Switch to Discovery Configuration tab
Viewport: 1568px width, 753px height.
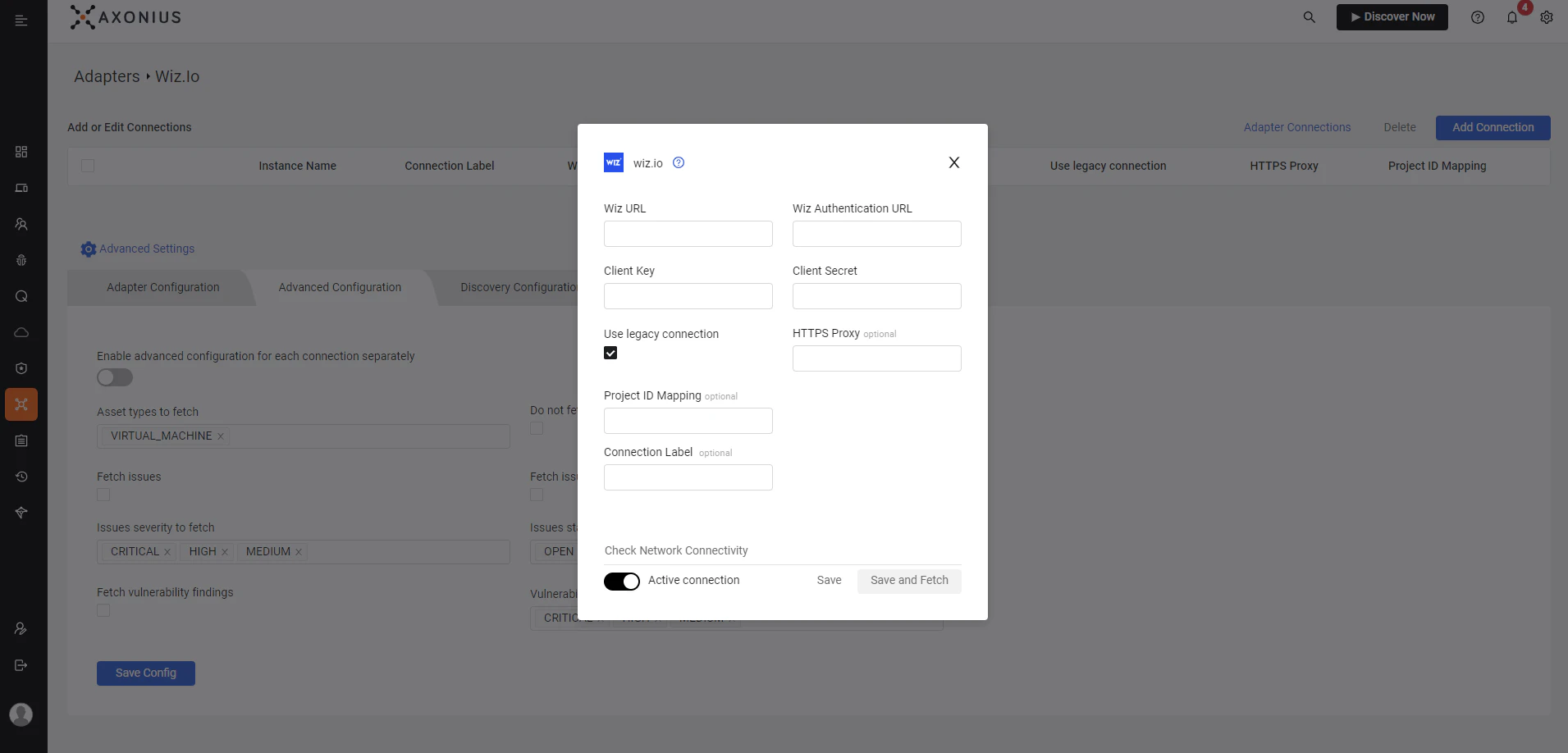click(519, 287)
